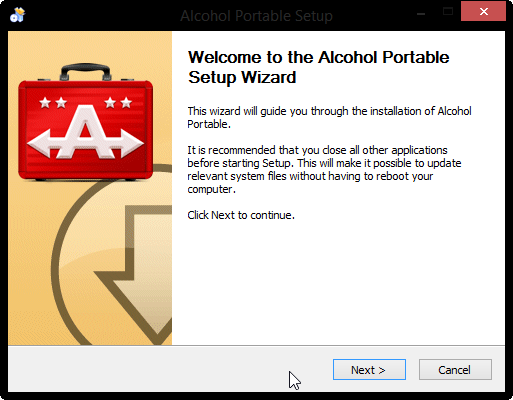The width and height of the screenshot is (513, 400).
Task: Click the left-pointing white arrowhead on suitcase
Action: pyautogui.click(x=40, y=143)
